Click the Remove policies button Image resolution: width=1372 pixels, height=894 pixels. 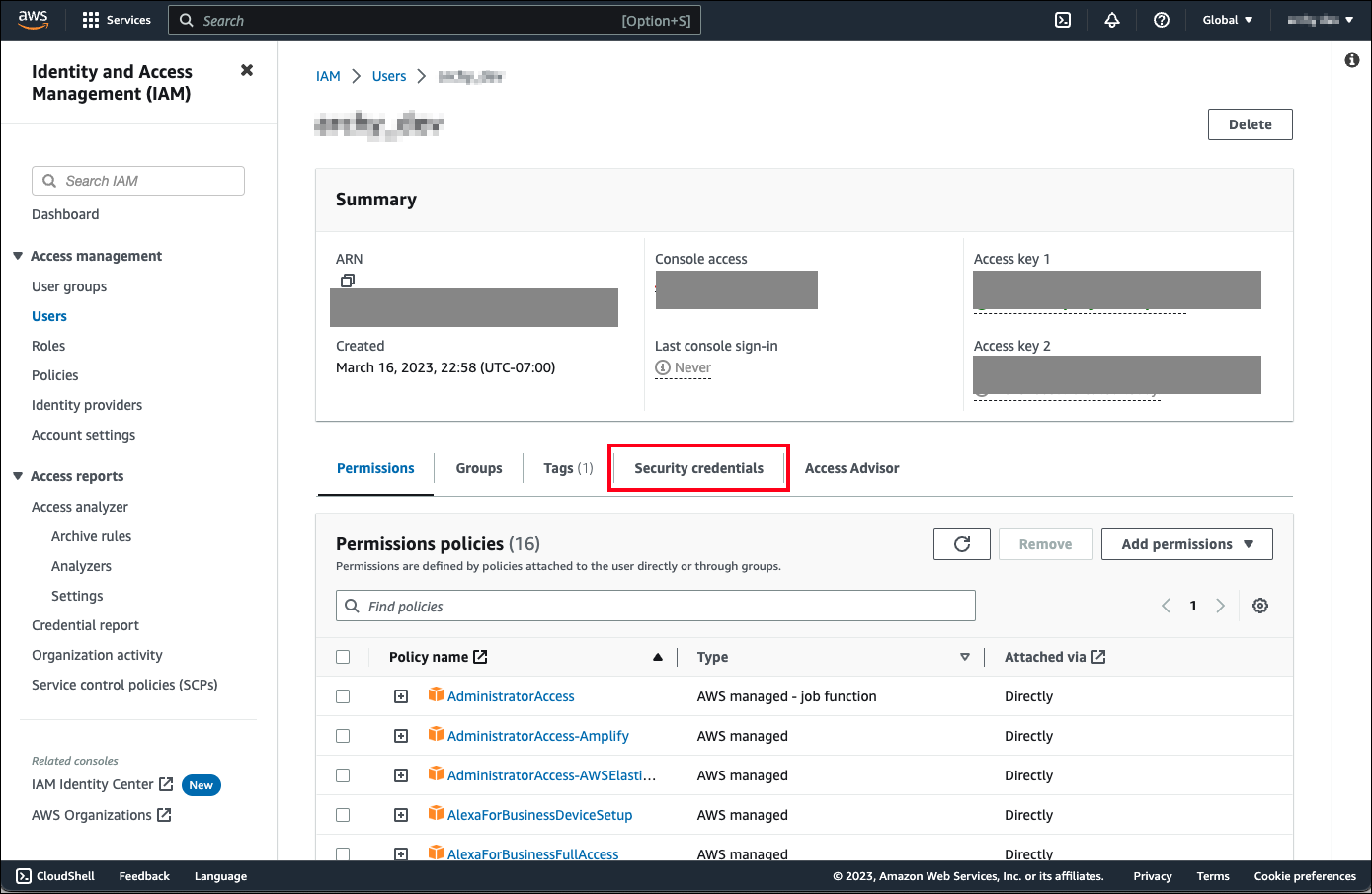(x=1045, y=544)
